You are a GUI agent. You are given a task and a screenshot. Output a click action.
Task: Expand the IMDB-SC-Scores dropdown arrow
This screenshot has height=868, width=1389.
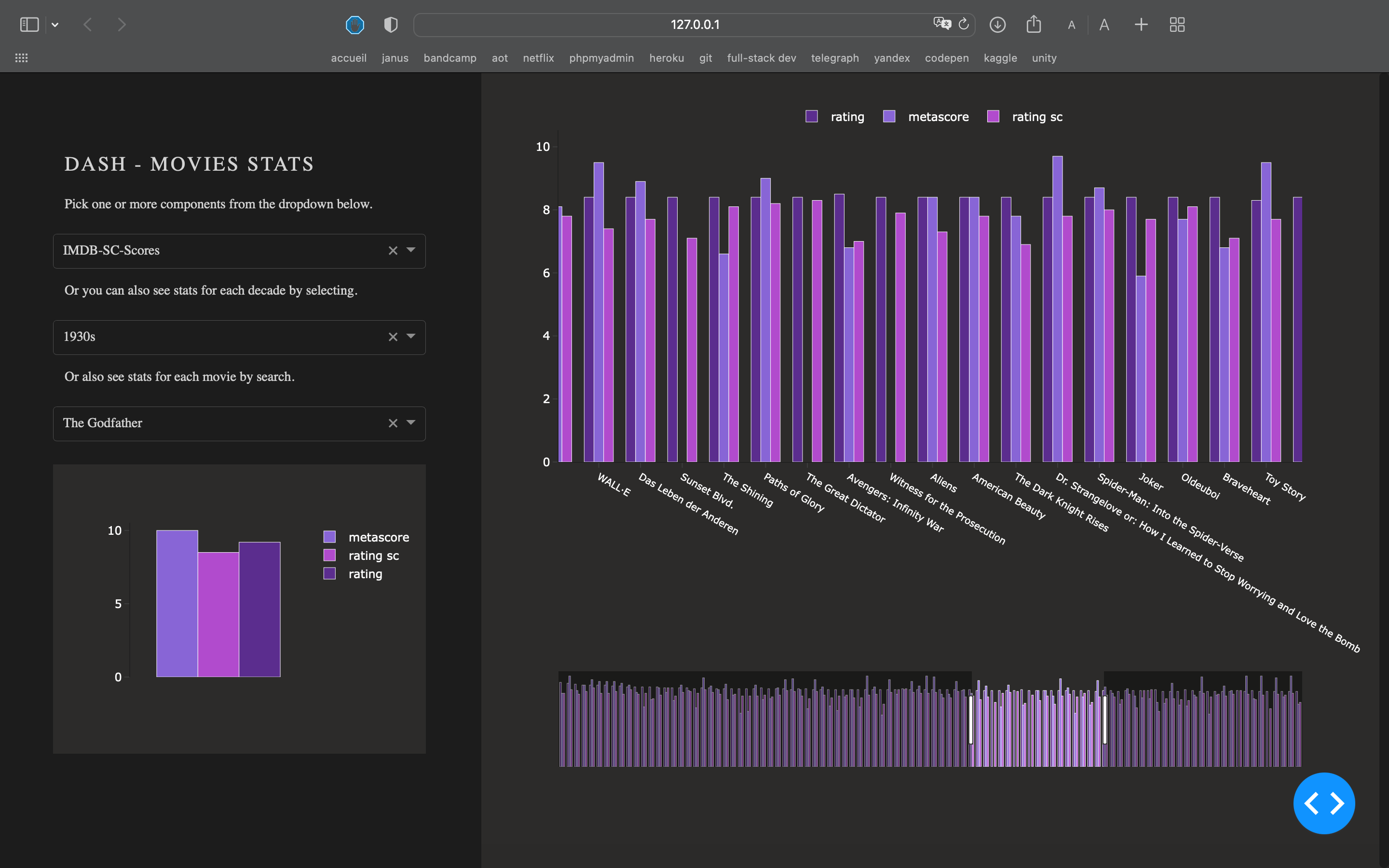[x=411, y=250]
